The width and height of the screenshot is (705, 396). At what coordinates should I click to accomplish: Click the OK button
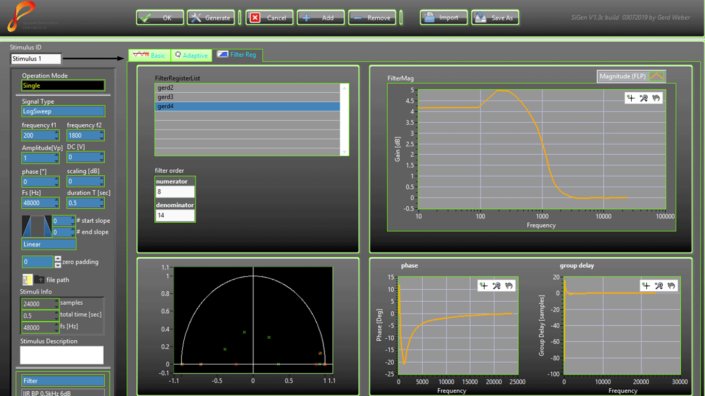[160, 18]
